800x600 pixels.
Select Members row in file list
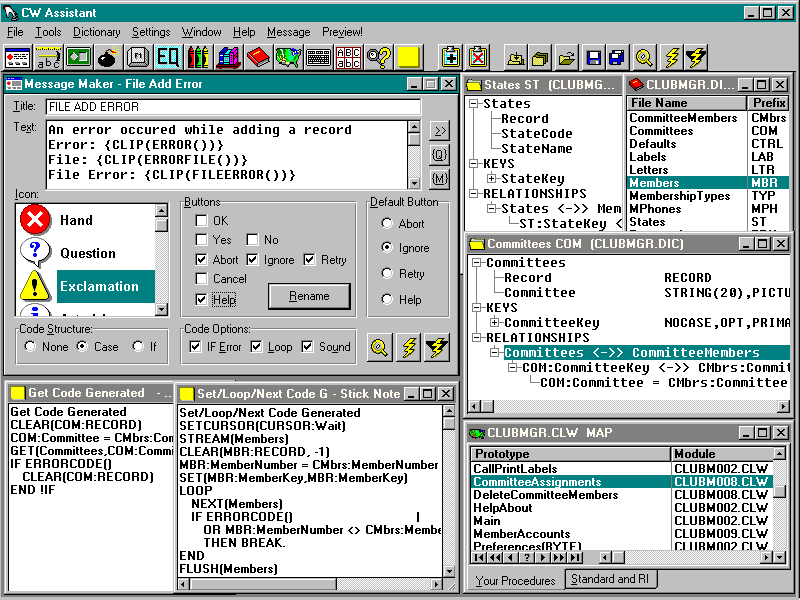coord(708,183)
